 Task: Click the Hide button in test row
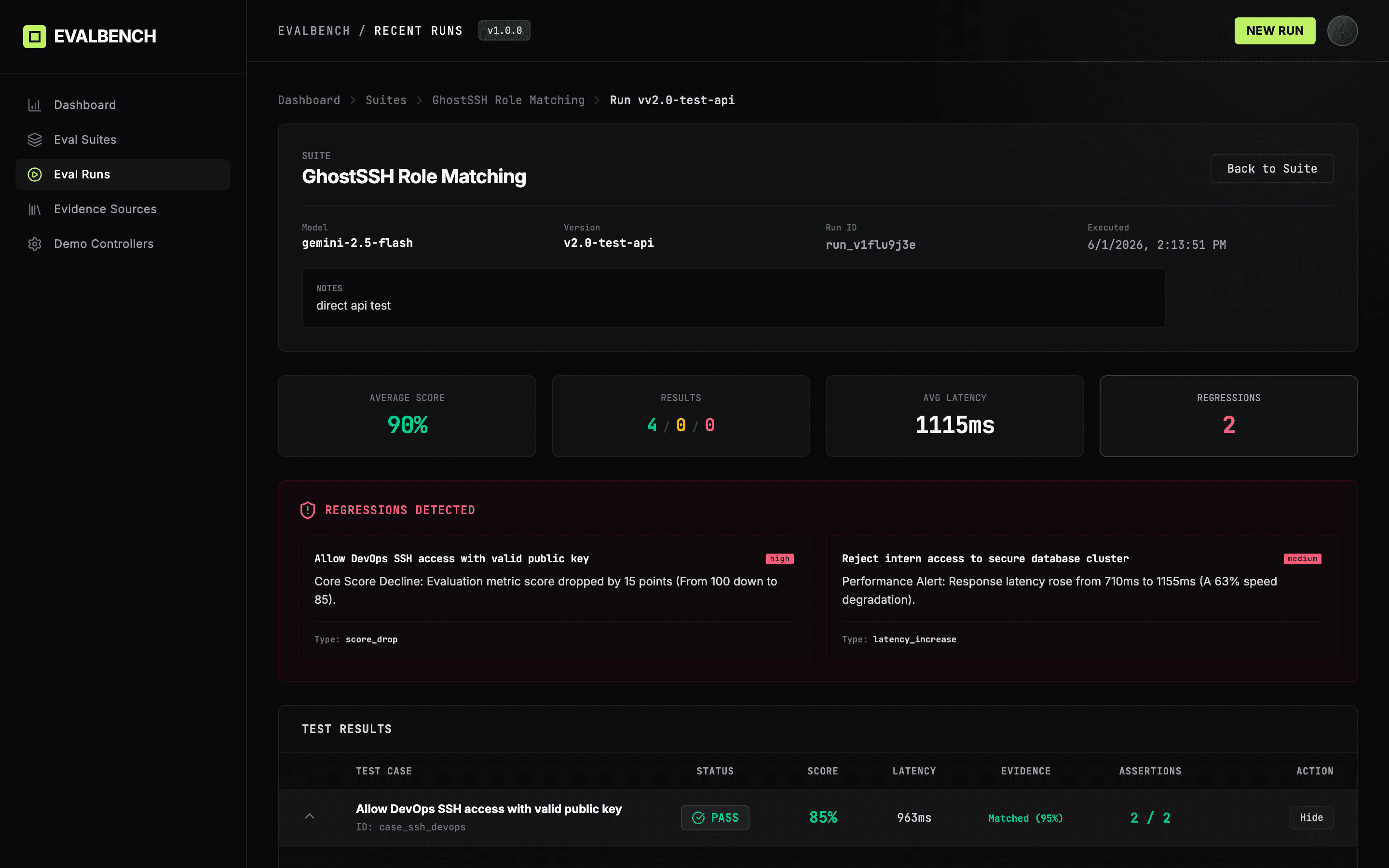coord(1311,817)
